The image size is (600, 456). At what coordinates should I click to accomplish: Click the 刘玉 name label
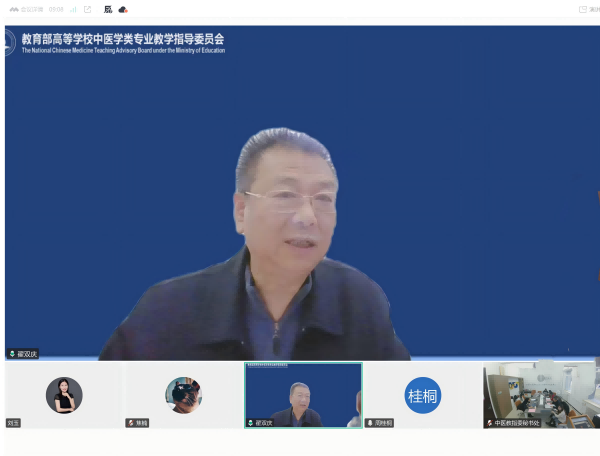pyautogui.click(x=13, y=423)
